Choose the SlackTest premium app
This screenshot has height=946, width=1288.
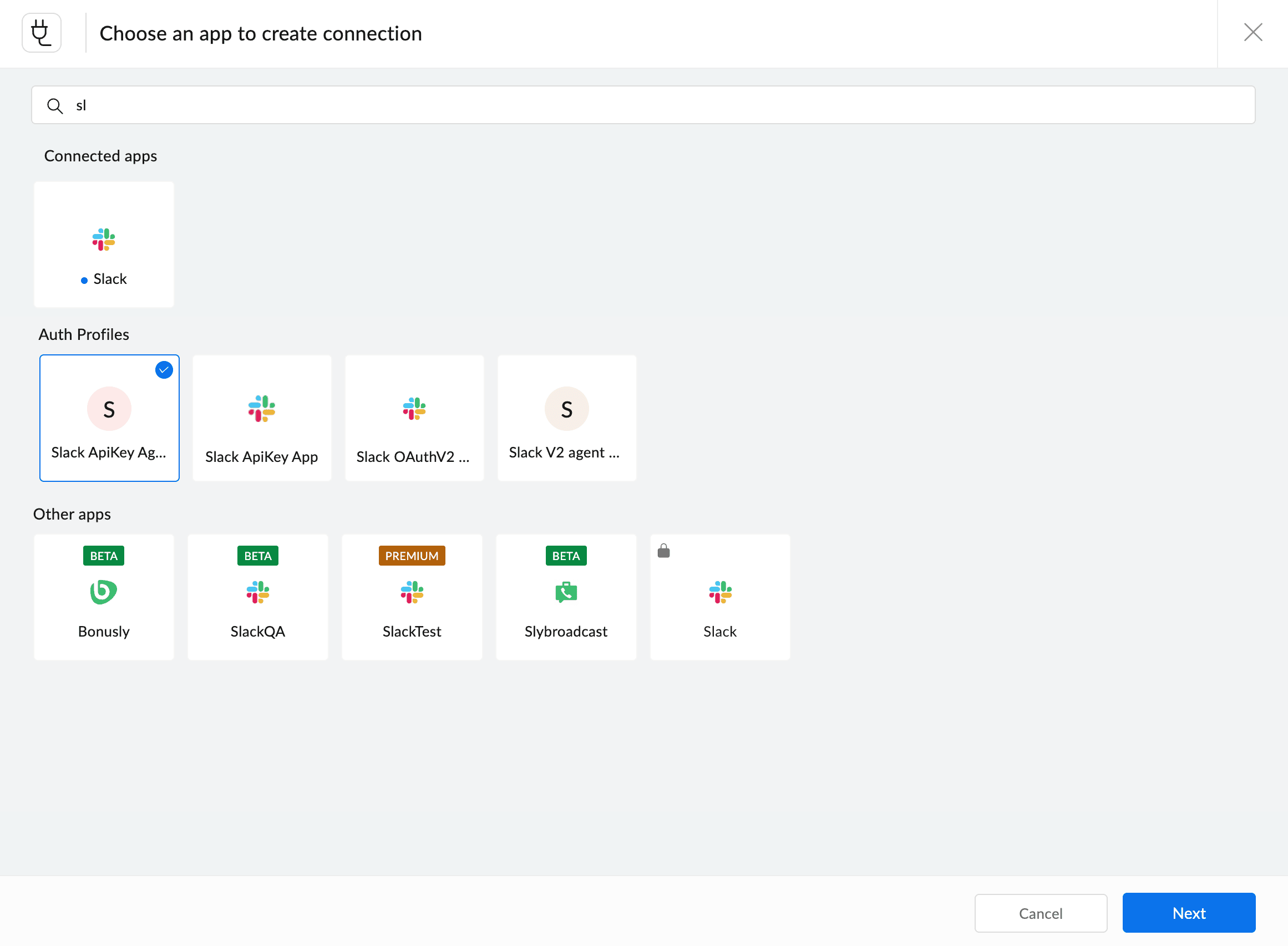(412, 597)
